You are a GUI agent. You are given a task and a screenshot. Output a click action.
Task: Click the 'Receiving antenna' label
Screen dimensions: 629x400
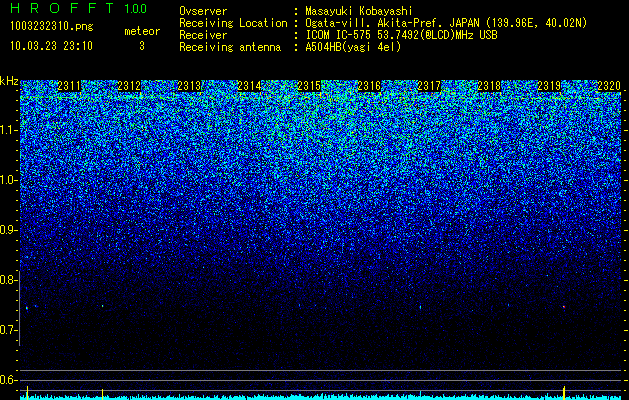(230, 47)
